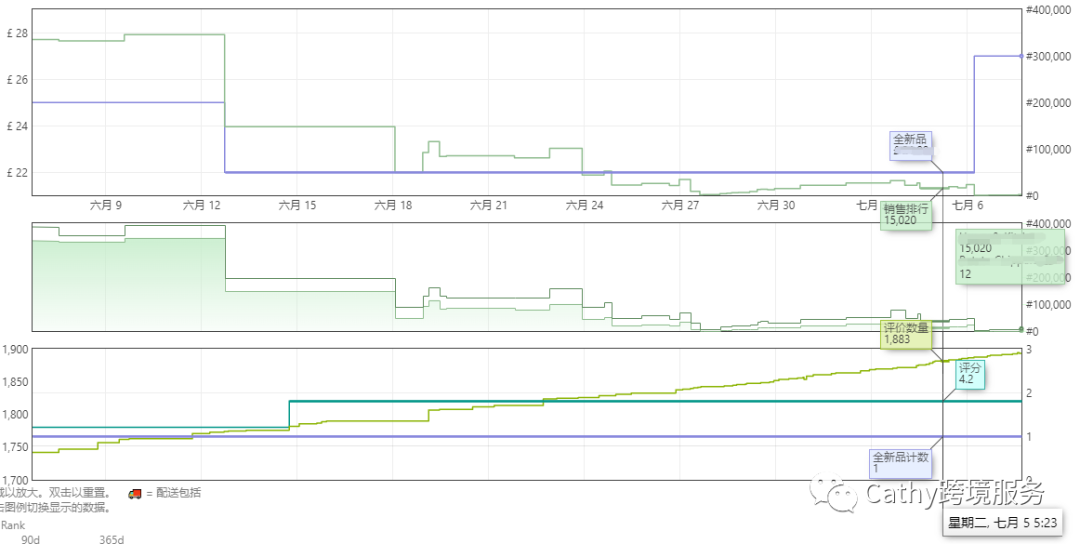Click the 六月 21 date label
Image resolution: width=1080 pixels, height=544 pixels.
coord(488,205)
